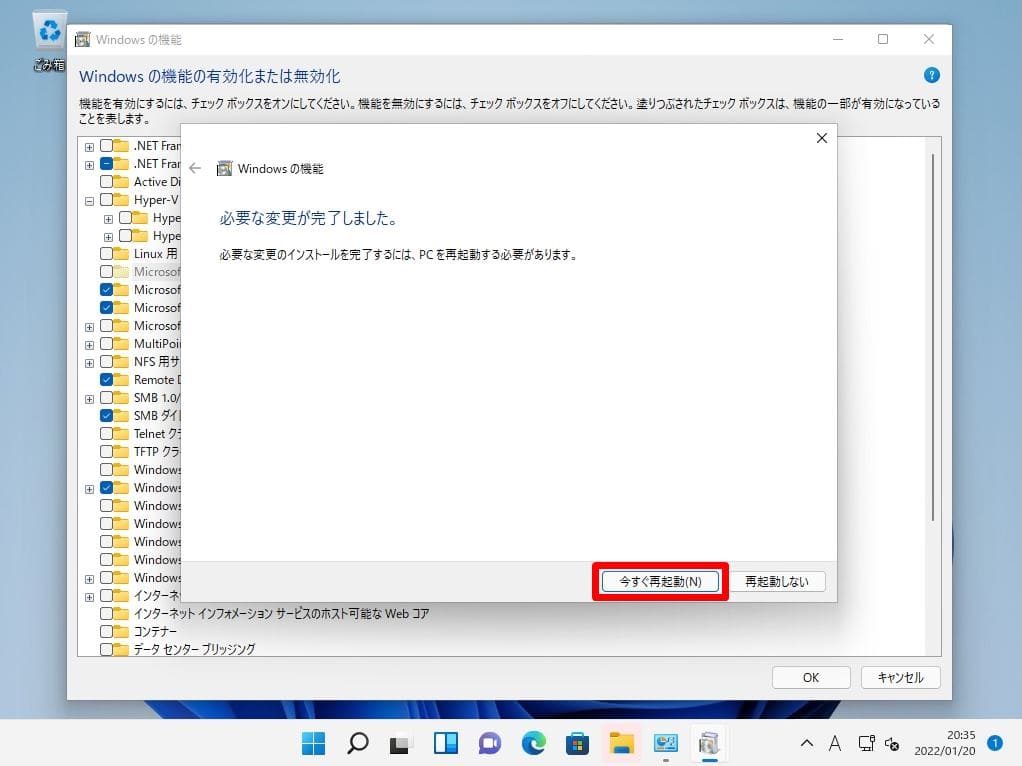Click OK in the Windows Features window
The height and width of the screenshot is (766, 1022).
tap(811, 677)
